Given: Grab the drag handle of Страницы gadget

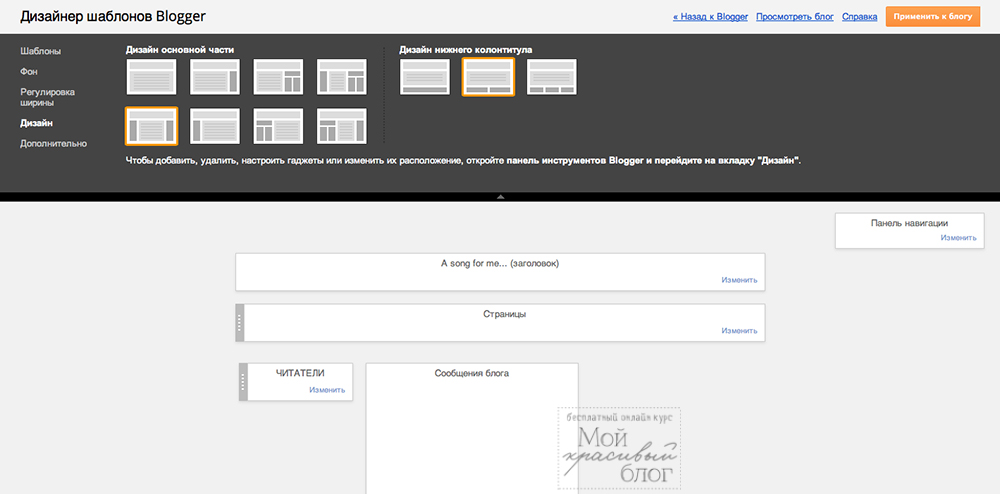Looking at the screenshot, I should coord(240,323).
